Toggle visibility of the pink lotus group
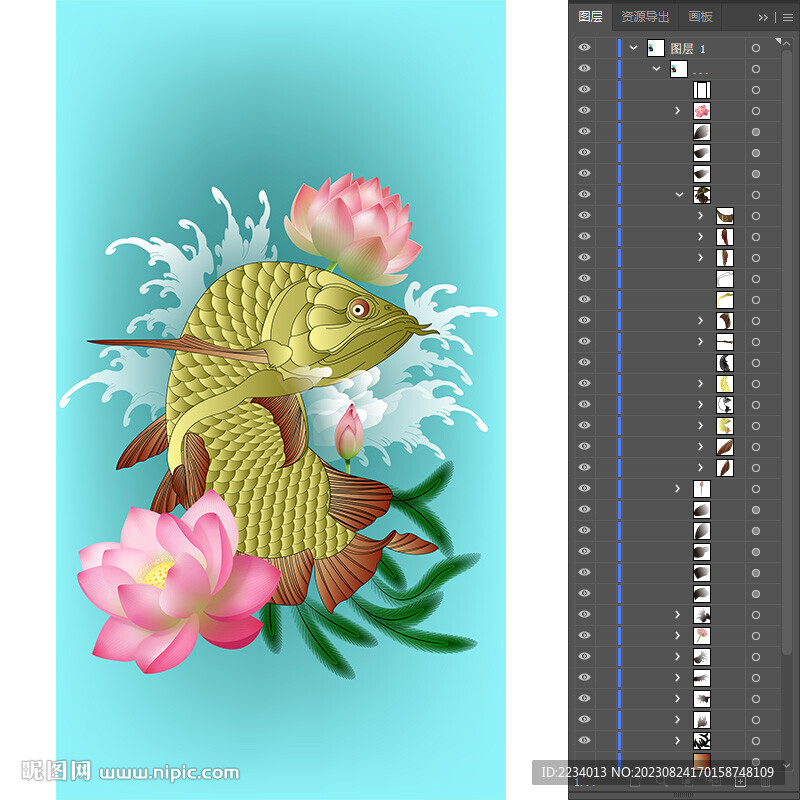Image resolution: width=800 pixels, height=800 pixels. coord(584,111)
